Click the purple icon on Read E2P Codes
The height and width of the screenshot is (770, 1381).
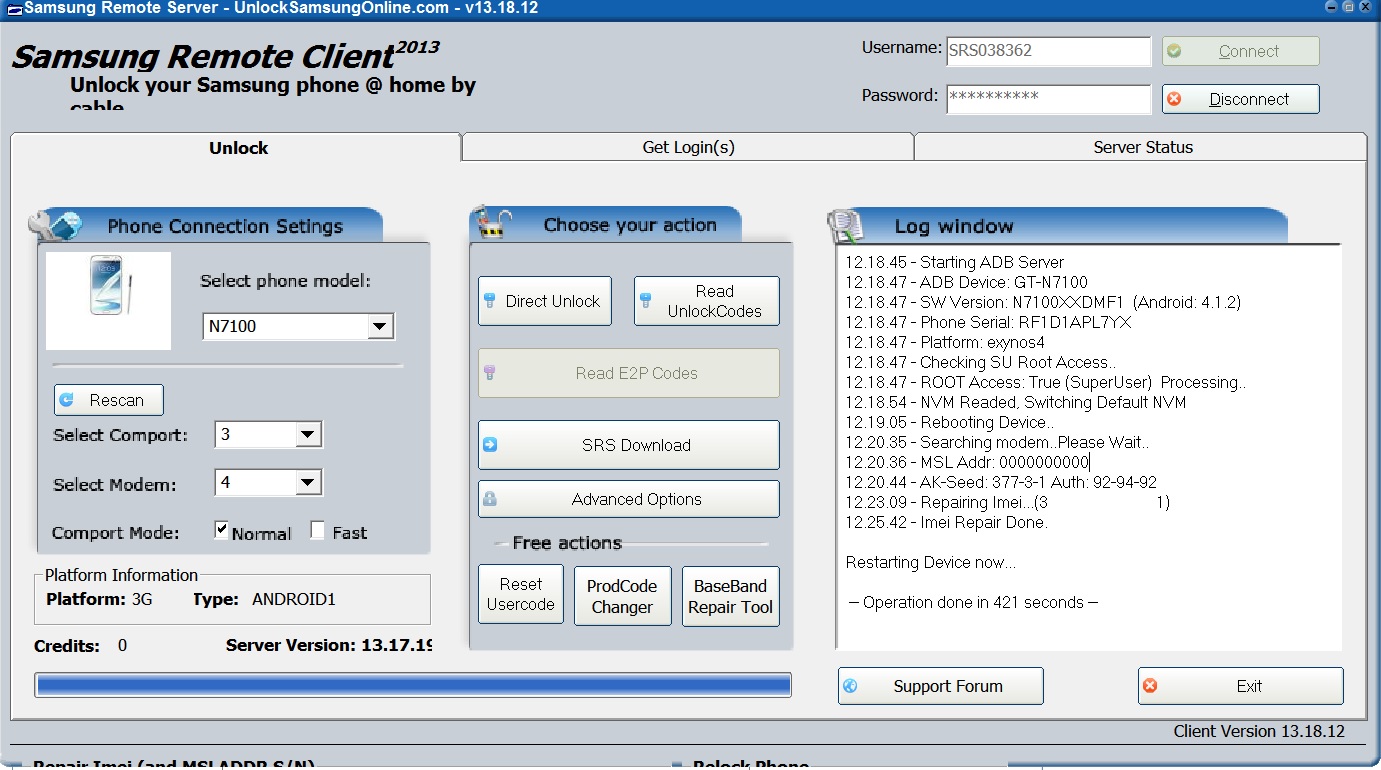click(490, 373)
